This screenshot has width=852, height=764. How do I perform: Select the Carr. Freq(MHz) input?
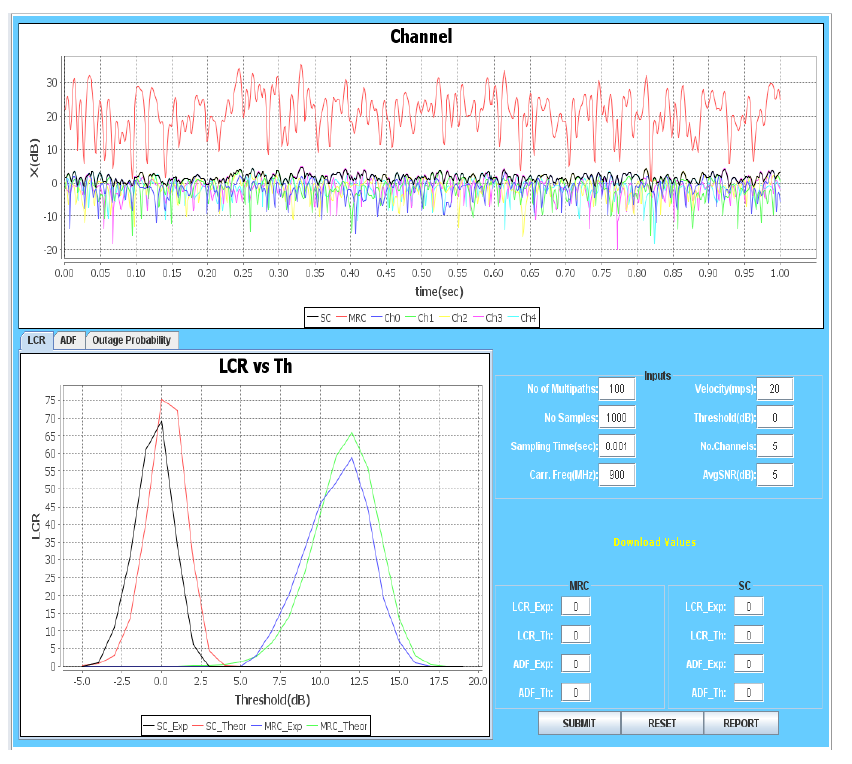[617, 475]
